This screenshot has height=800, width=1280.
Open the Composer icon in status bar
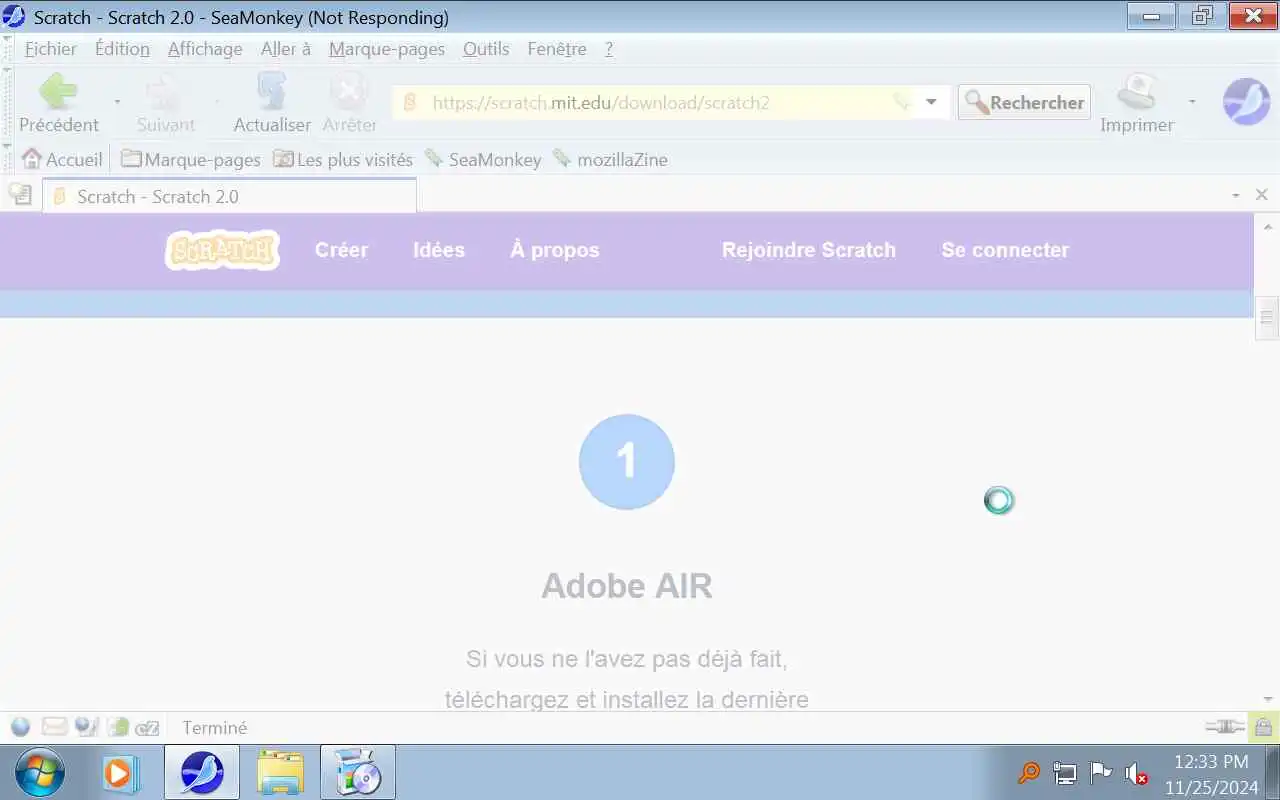tap(86, 727)
